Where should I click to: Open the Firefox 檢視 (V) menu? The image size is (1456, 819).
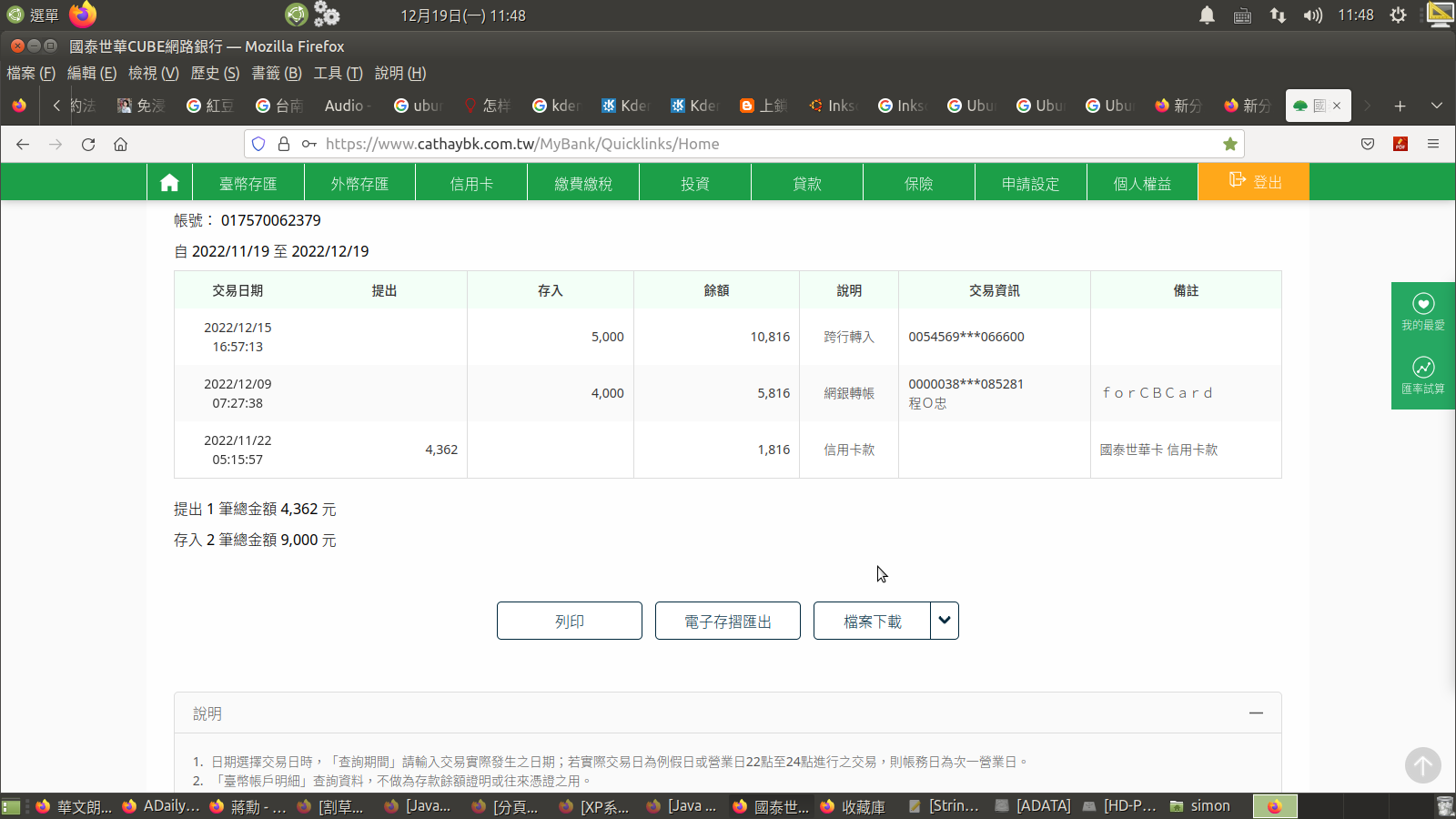[x=154, y=73]
